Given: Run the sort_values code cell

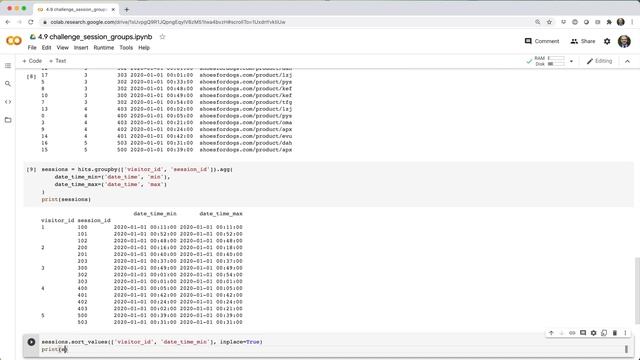Looking at the screenshot, I should [31, 342].
